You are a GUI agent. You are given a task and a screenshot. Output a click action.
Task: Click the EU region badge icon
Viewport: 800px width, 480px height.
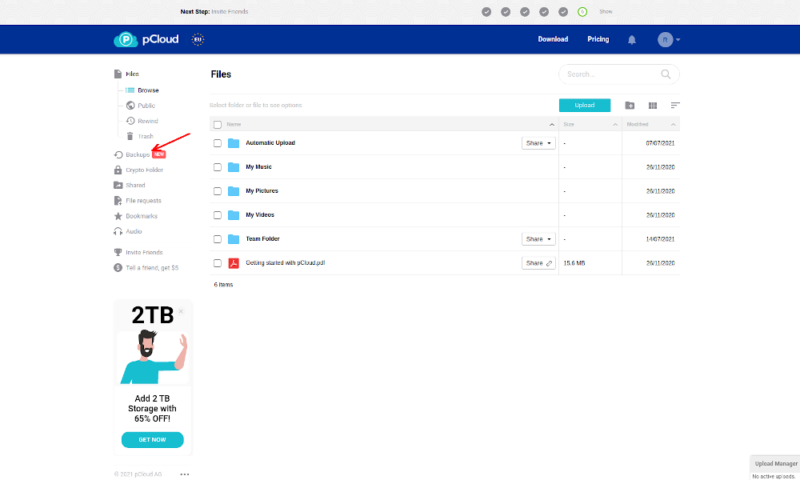197,39
